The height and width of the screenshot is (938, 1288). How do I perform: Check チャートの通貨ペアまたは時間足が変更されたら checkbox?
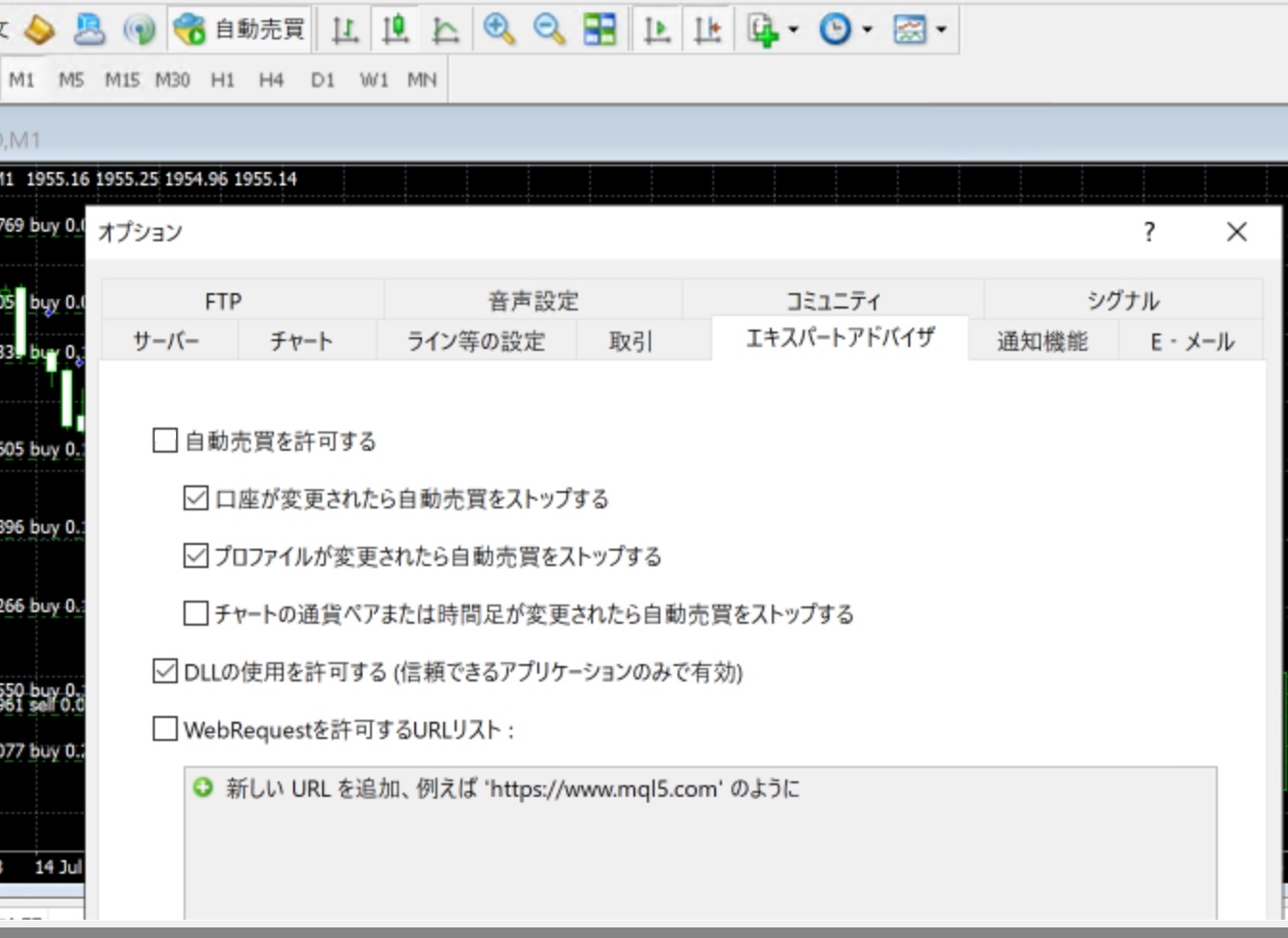tap(196, 613)
